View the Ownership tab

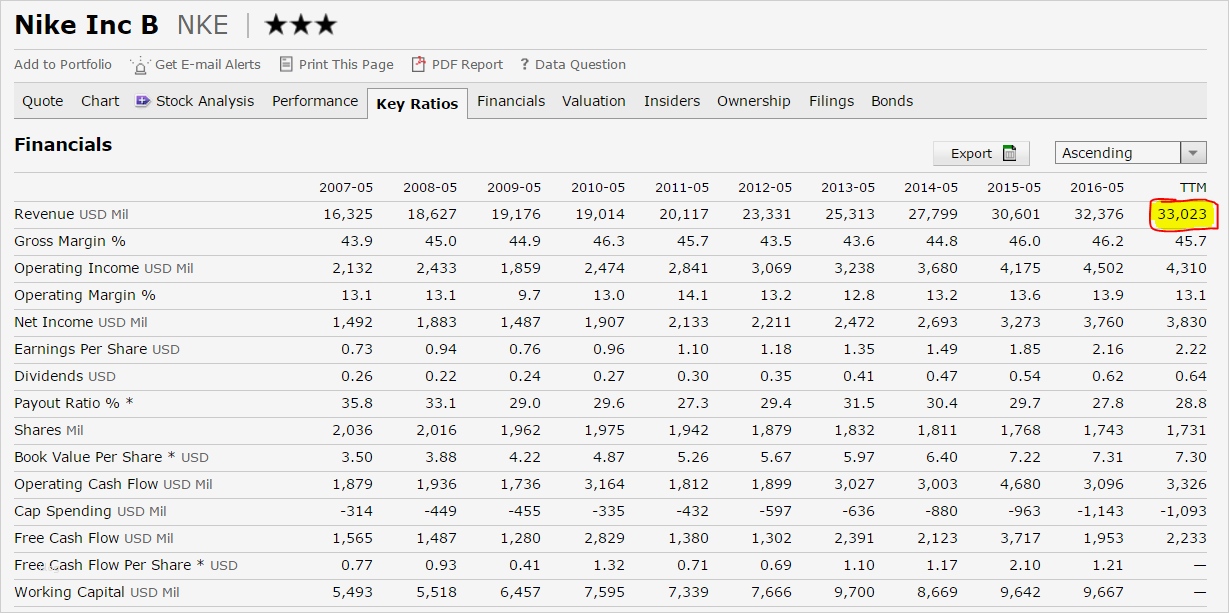click(754, 101)
